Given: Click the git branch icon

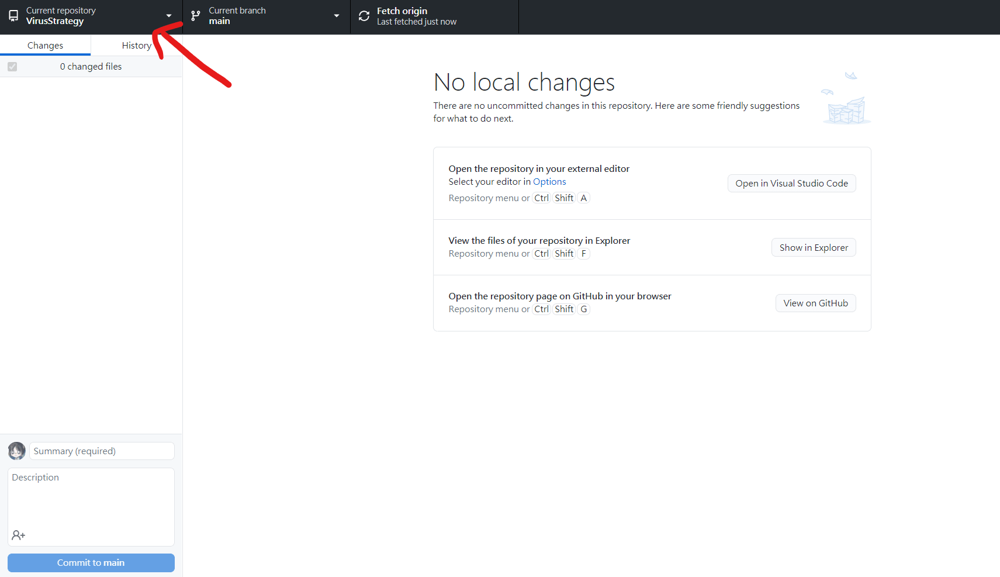Looking at the screenshot, I should tap(196, 16).
